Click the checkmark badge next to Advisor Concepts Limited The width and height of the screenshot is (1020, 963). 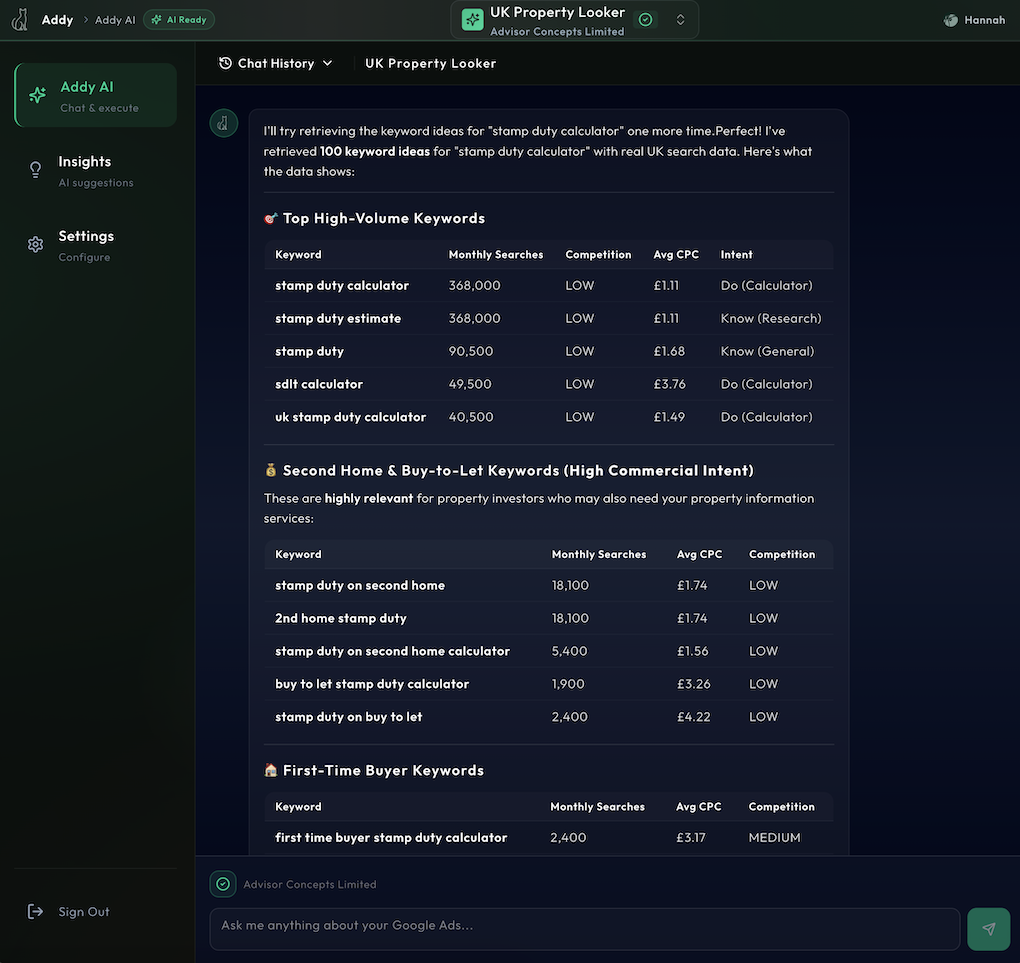(x=223, y=884)
